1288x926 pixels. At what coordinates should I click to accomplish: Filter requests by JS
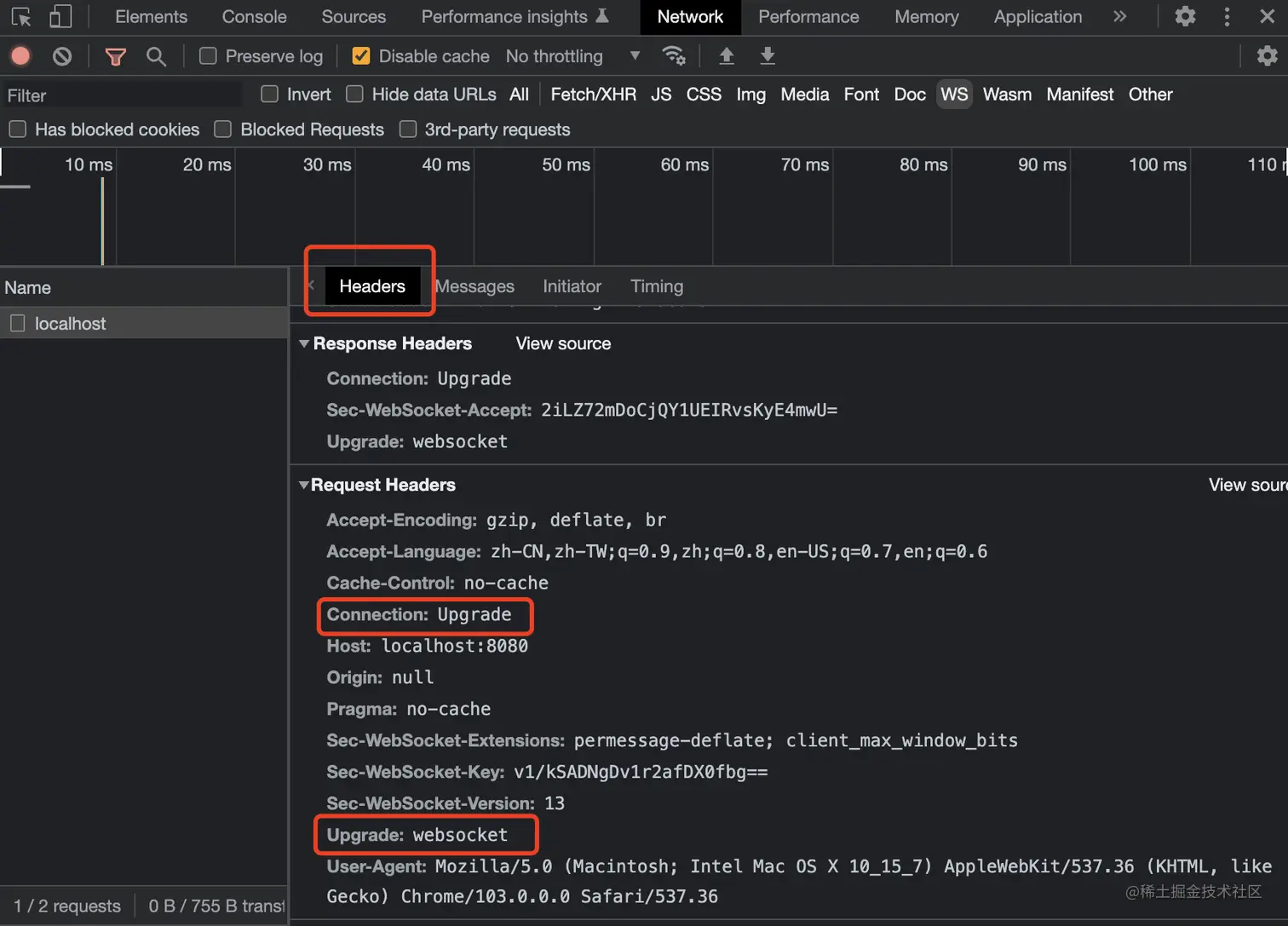point(661,95)
